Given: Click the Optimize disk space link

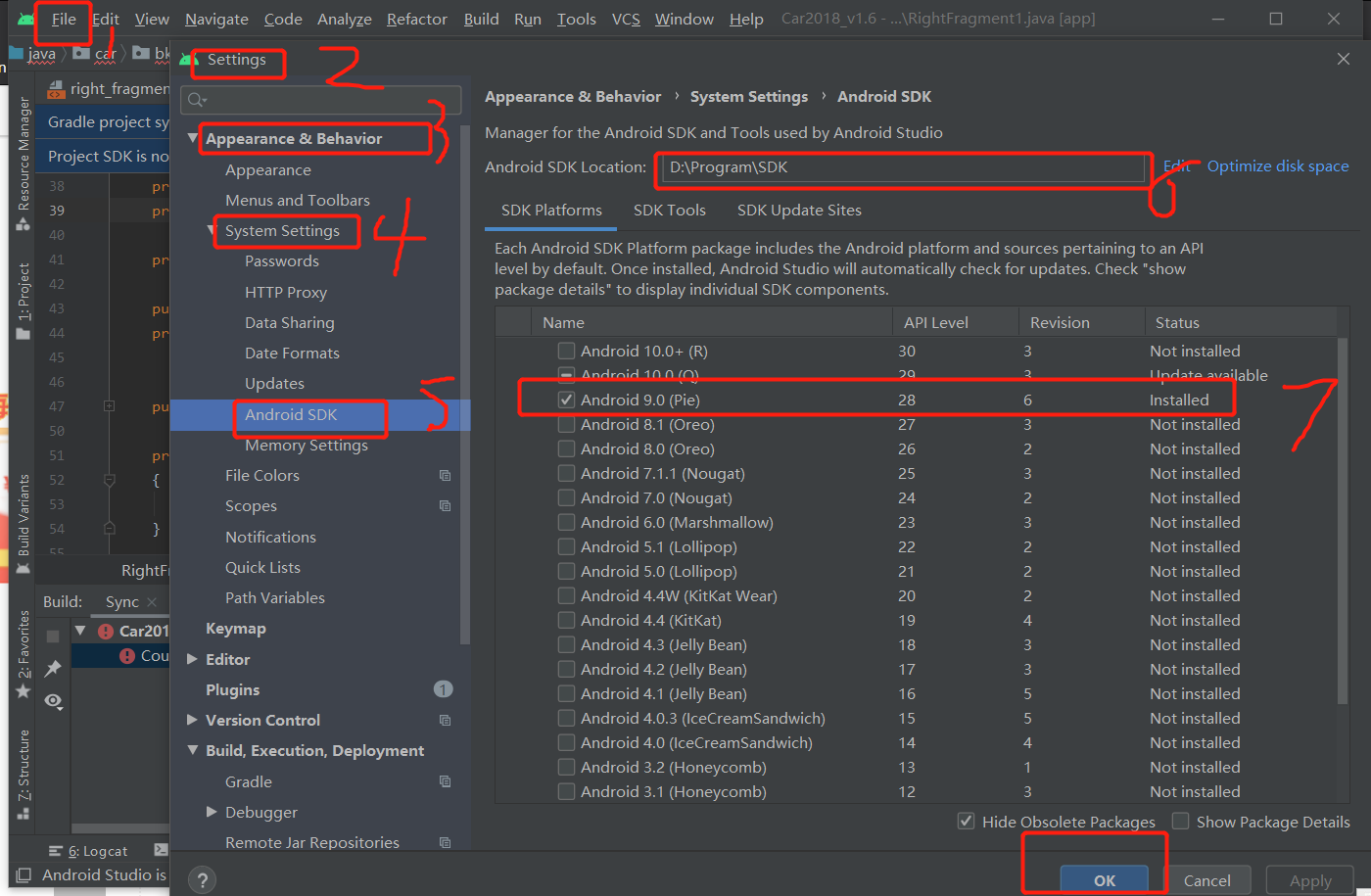Looking at the screenshot, I should point(1277,165).
